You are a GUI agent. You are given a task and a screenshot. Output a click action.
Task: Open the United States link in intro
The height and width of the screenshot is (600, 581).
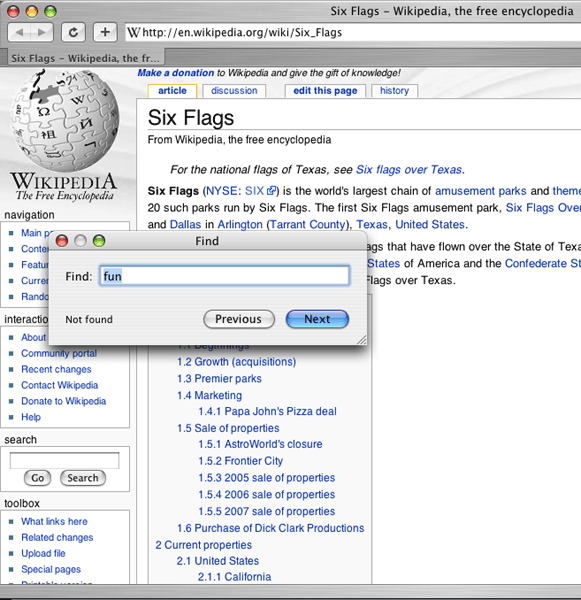(430, 225)
